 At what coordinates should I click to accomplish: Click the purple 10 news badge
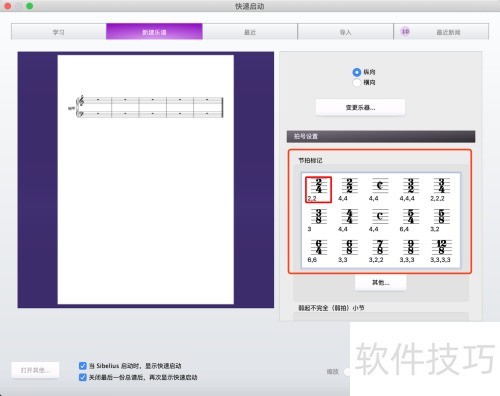point(405,32)
